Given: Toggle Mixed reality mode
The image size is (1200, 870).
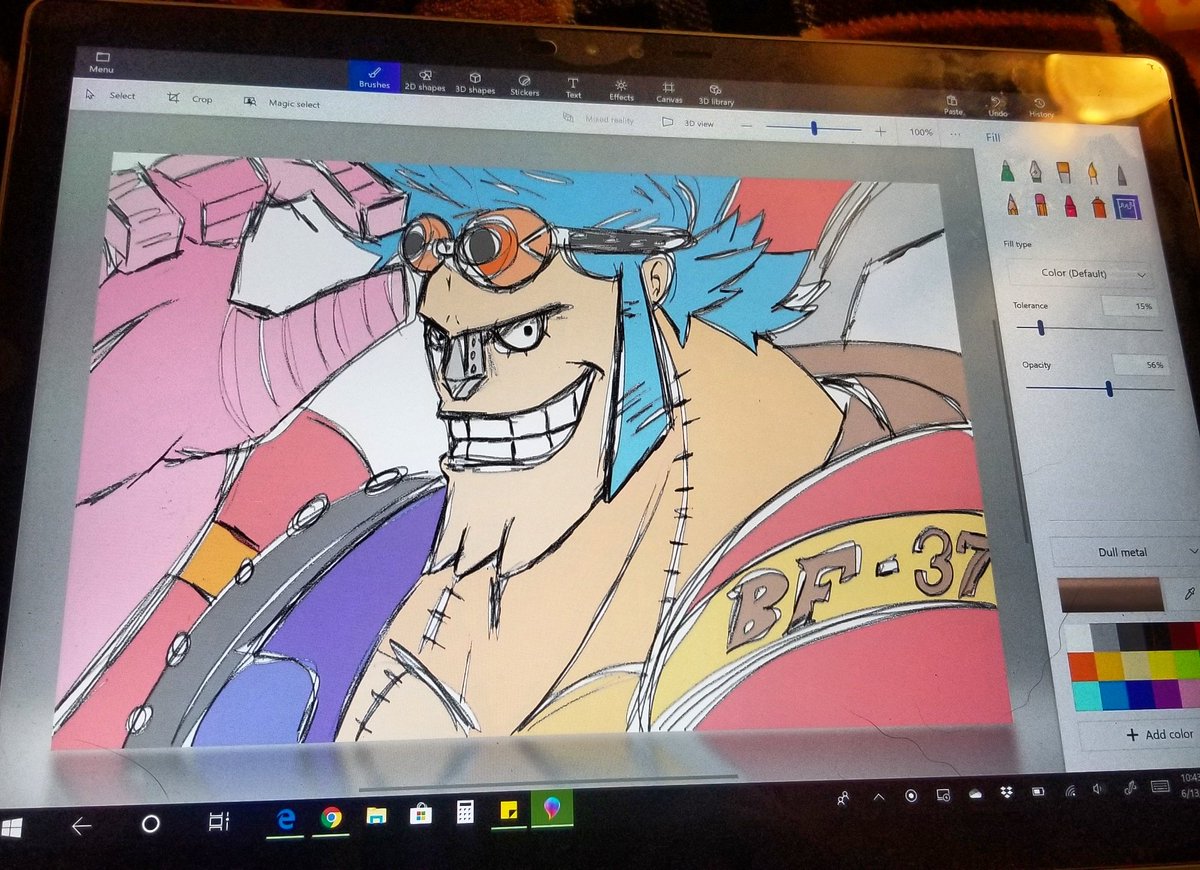Looking at the screenshot, I should click(x=597, y=119).
